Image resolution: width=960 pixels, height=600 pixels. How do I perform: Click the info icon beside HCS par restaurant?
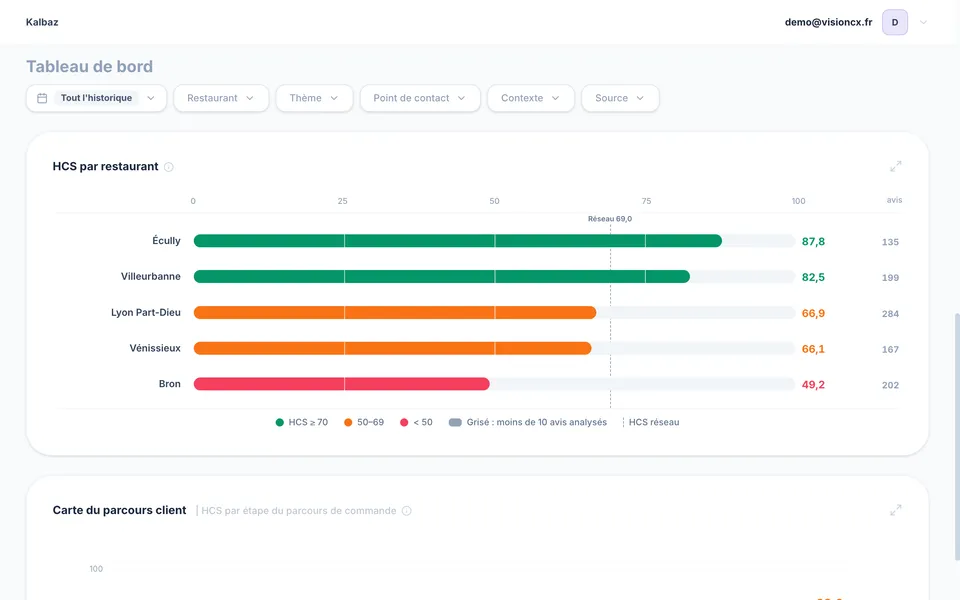click(168, 167)
